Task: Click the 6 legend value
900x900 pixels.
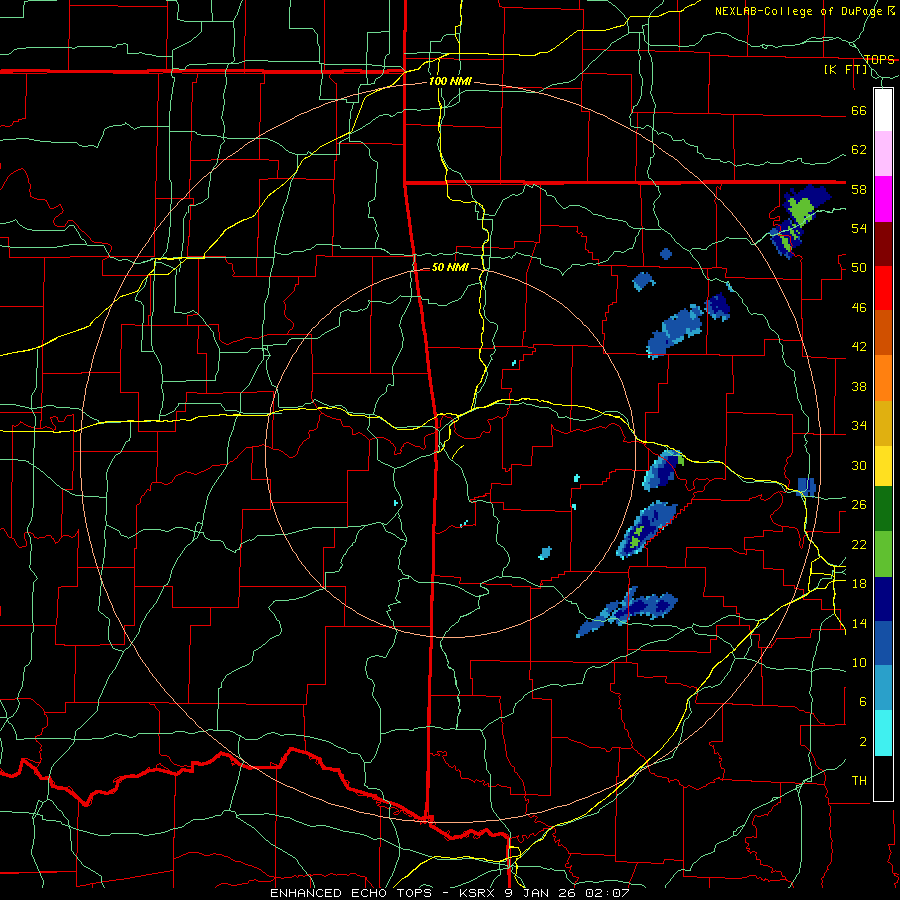Action: pyautogui.click(x=863, y=702)
